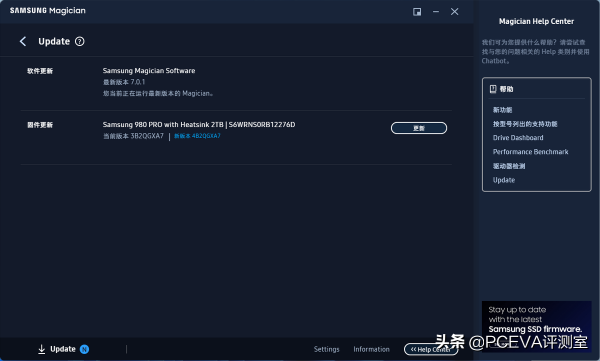Open the Performance Benchmark help topic

point(531,152)
